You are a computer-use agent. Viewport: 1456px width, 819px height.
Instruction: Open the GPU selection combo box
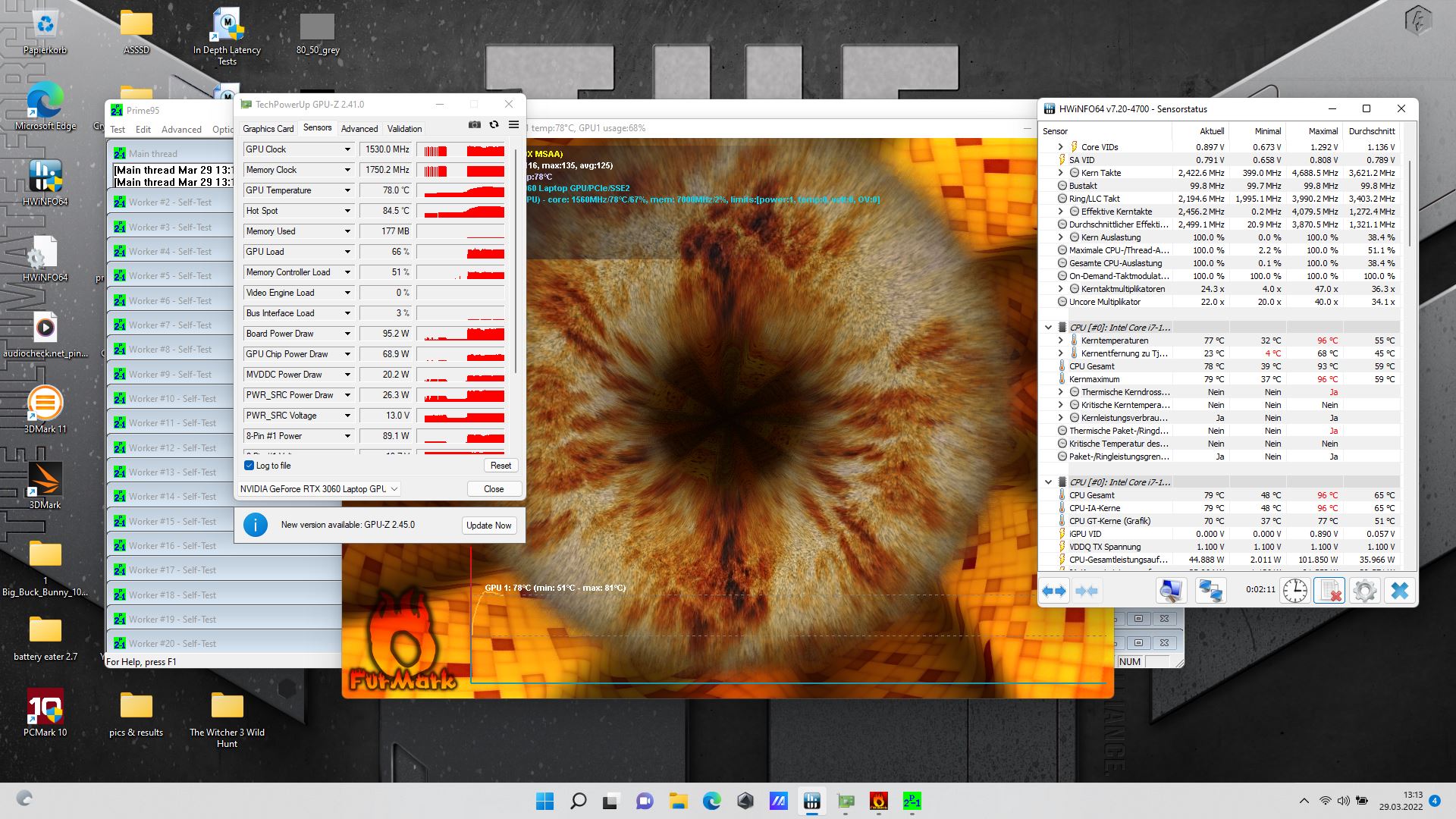[319, 489]
